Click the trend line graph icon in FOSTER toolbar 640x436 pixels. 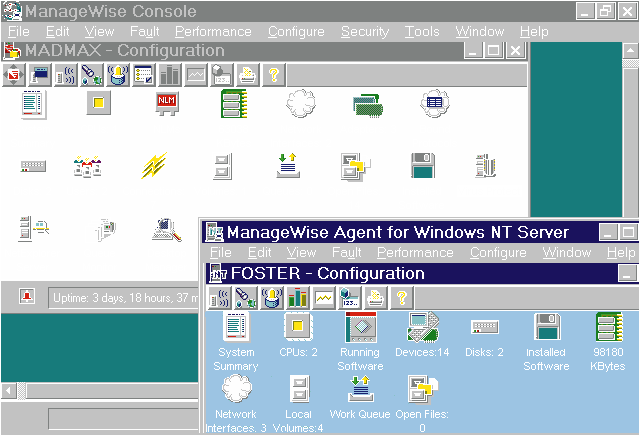[324, 298]
